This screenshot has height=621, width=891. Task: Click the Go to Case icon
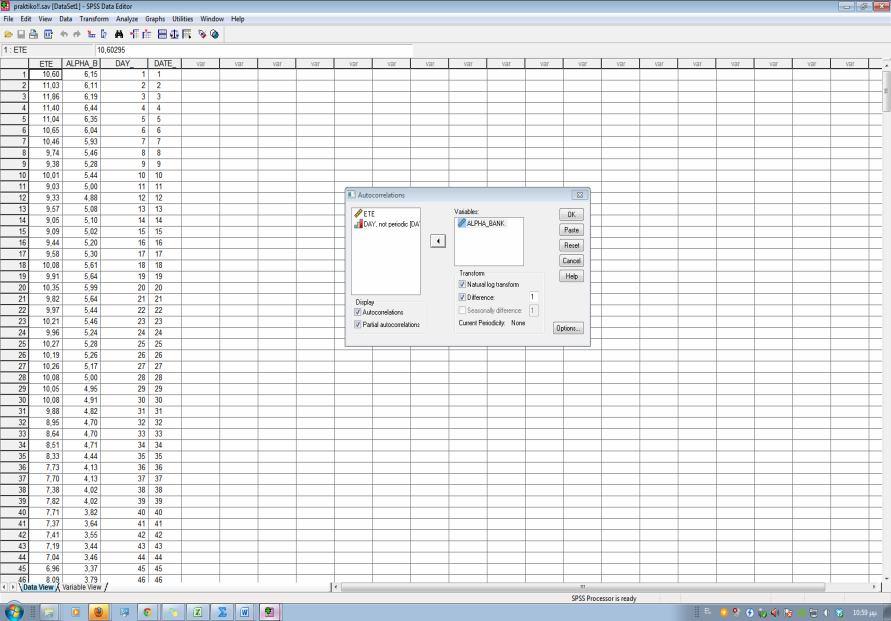point(91,35)
